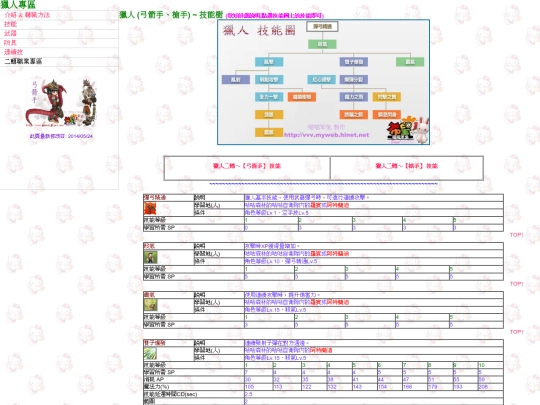Screen dimensions: 540x405
Task: Click the 雙子爆彈 skill icon in table
Action: pyautogui.click(x=150, y=353)
